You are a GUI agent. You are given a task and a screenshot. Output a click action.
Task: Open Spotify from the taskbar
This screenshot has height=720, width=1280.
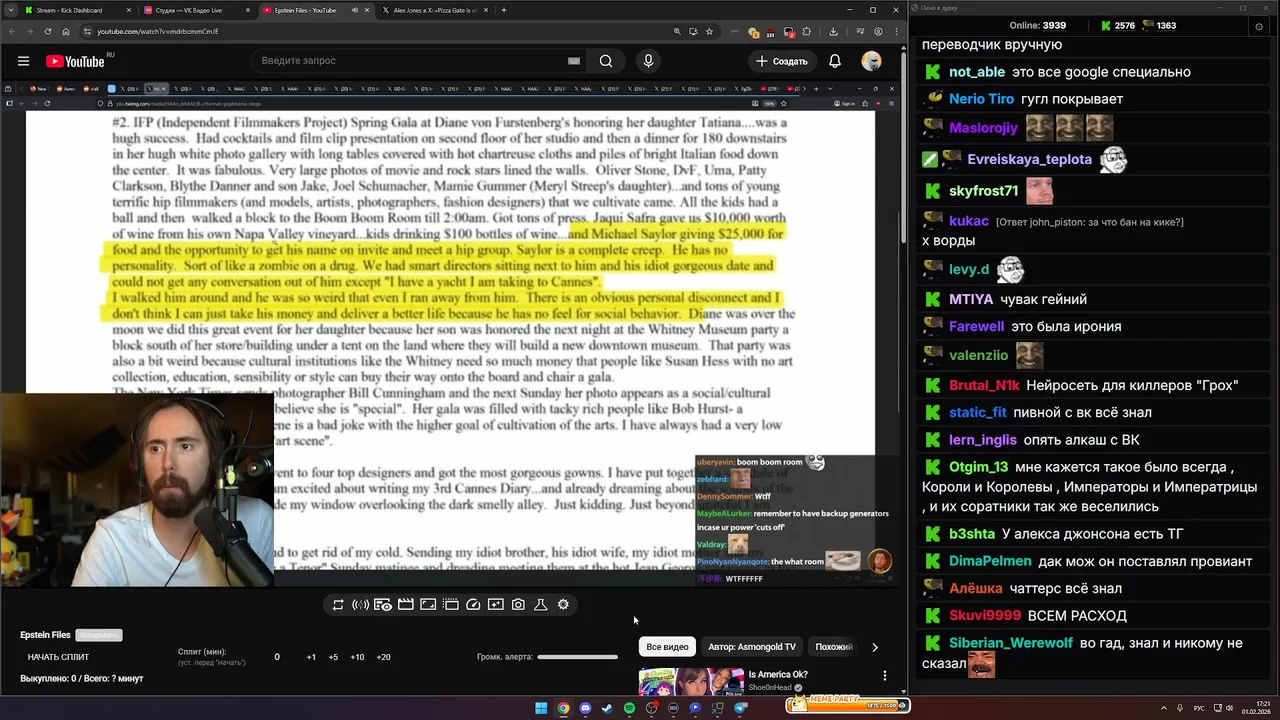coord(630,708)
